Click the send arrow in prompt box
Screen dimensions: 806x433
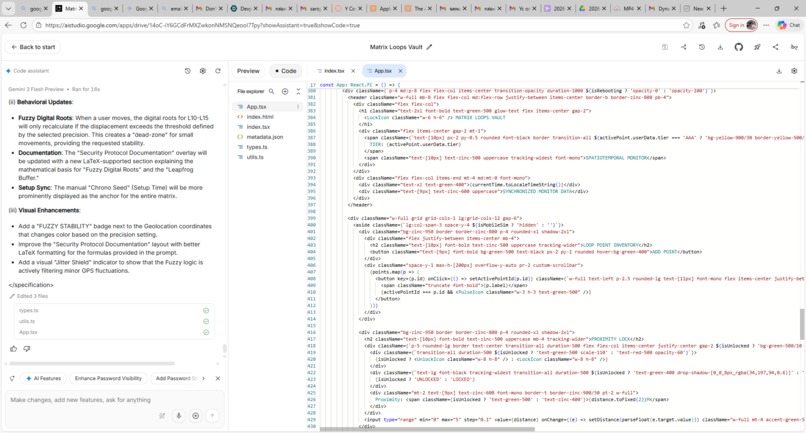tap(212, 416)
